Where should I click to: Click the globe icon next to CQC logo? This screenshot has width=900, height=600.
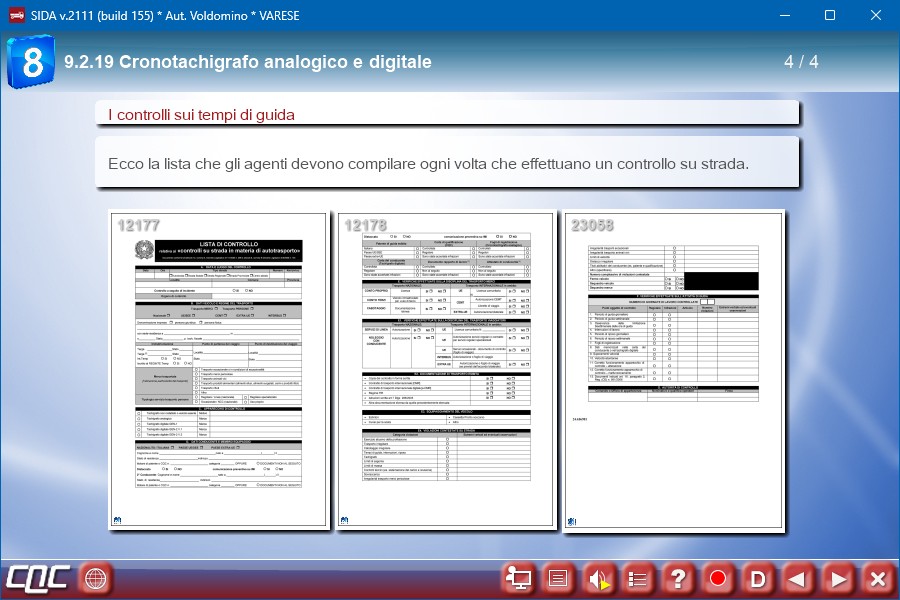pyautogui.click(x=95, y=578)
